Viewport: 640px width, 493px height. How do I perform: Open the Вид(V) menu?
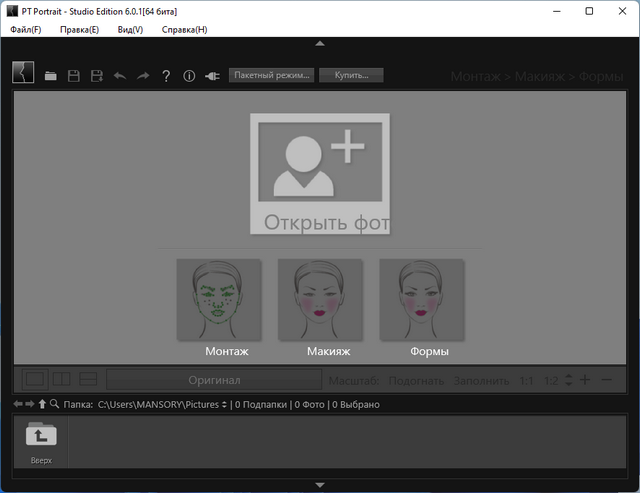click(130, 30)
